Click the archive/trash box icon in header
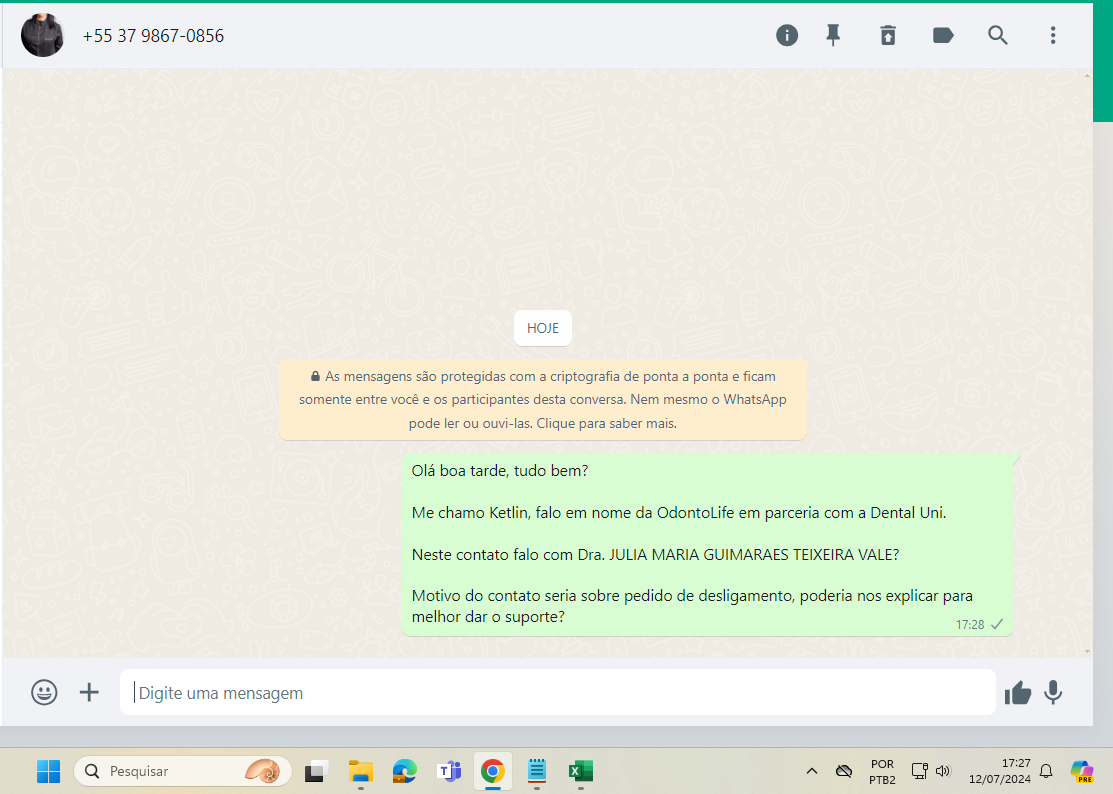Viewport: 1113px width, 794px height. click(888, 35)
